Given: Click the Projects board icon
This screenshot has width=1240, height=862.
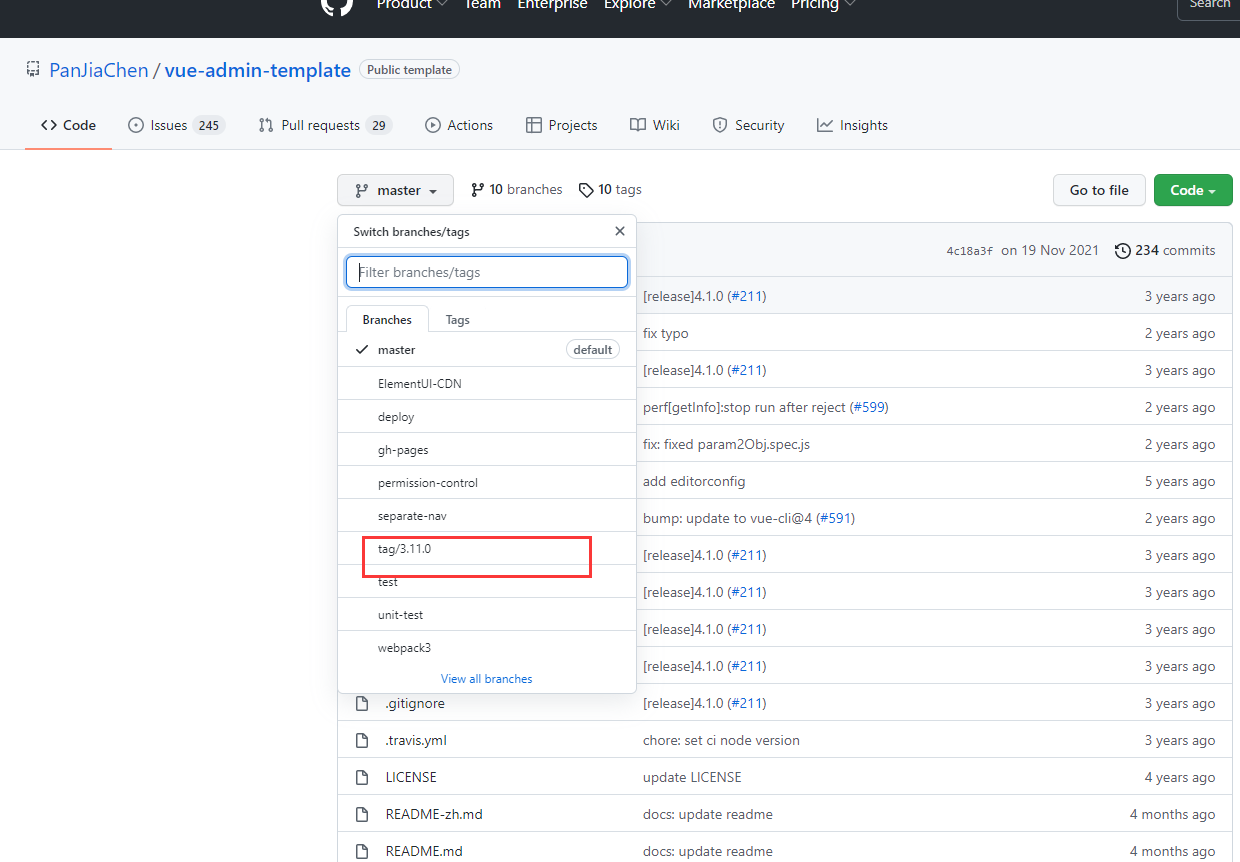Looking at the screenshot, I should coord(535,125).
